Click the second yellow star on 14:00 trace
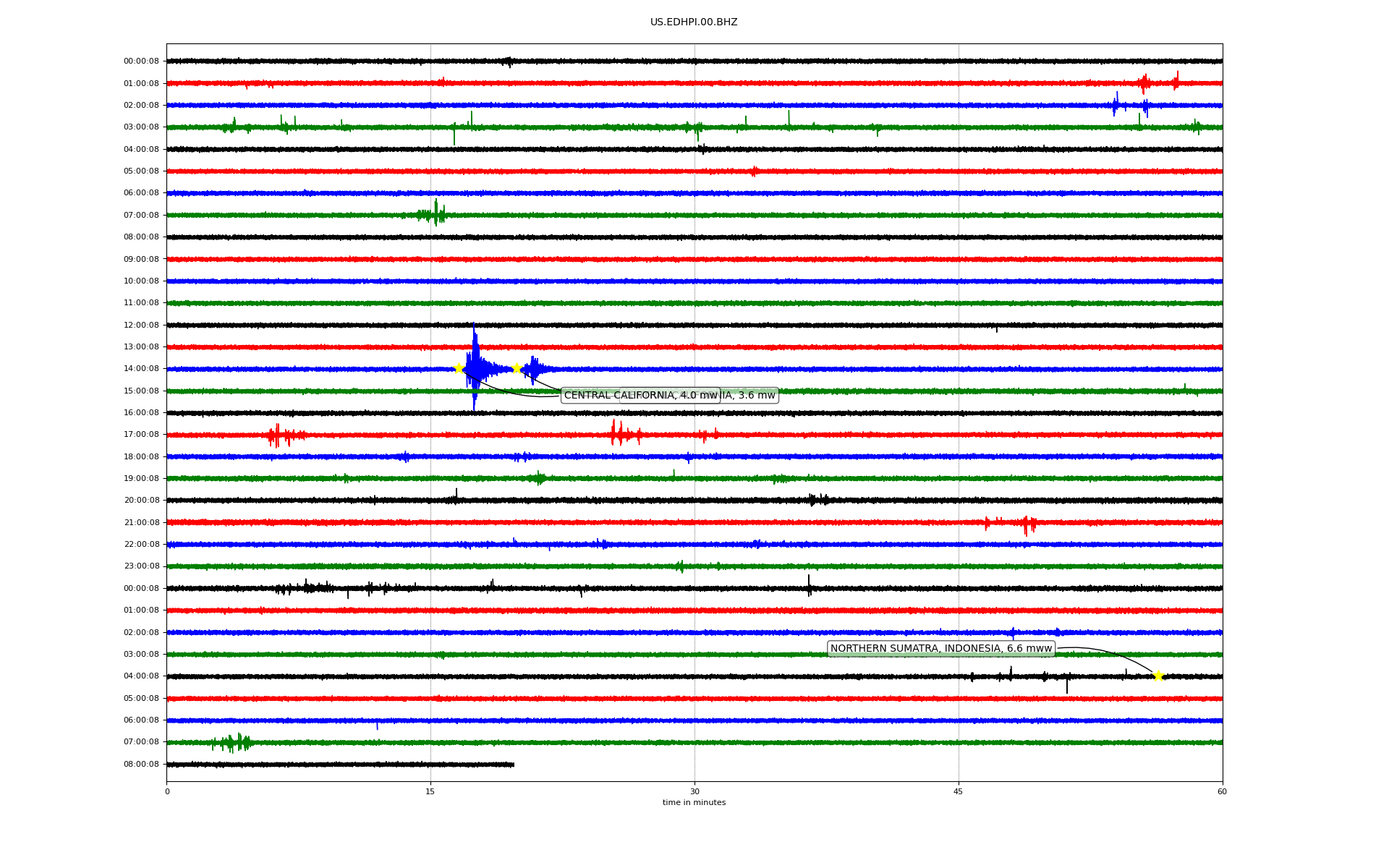 pyautogui.click(x=517, y=368)
